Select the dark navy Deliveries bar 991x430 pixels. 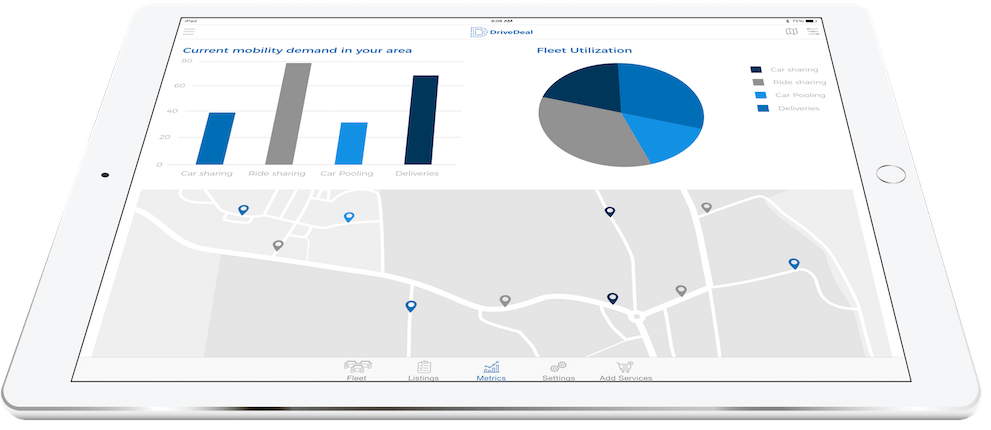pos(422,120)
